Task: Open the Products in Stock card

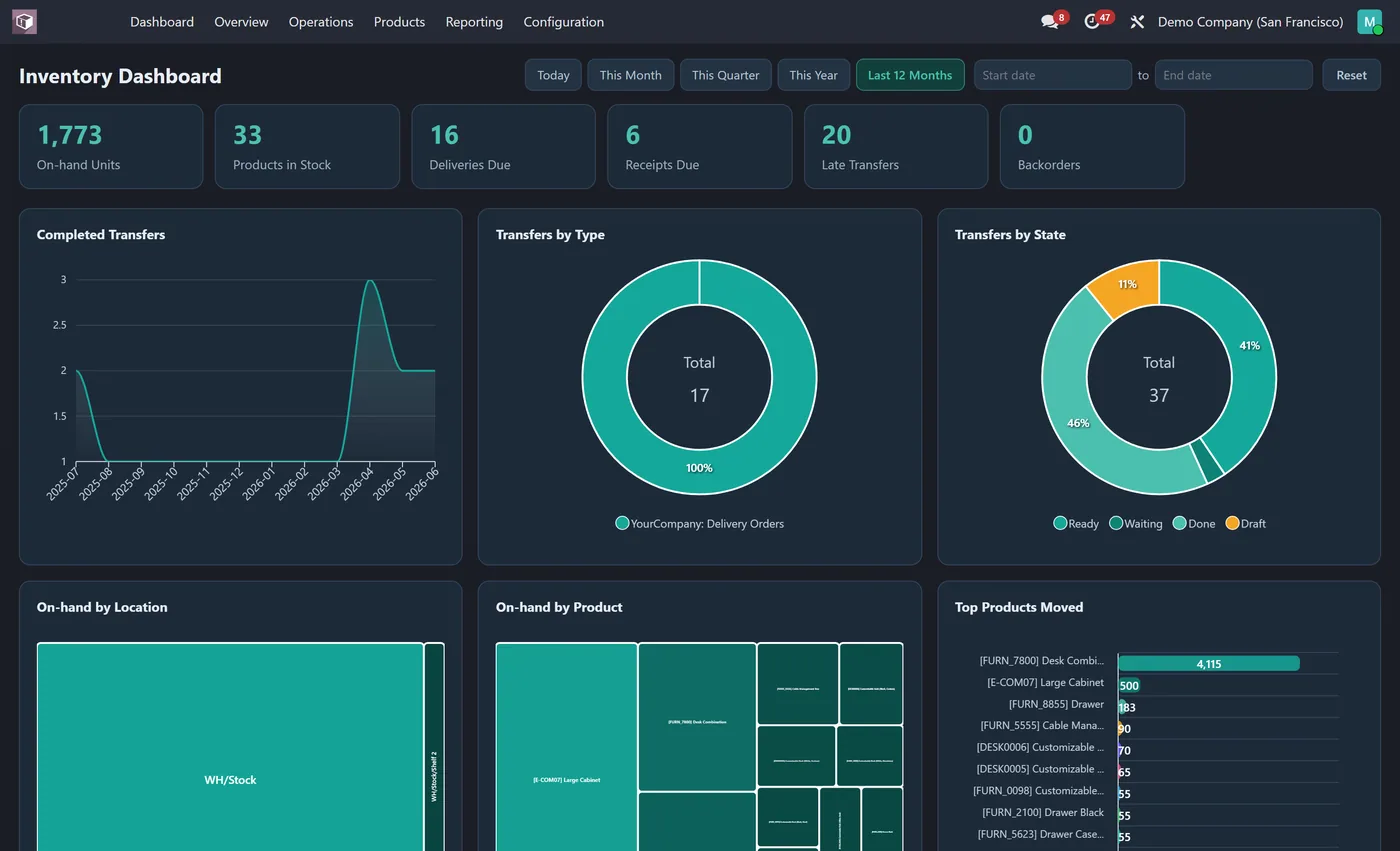Action: click(x=307, y=146)
